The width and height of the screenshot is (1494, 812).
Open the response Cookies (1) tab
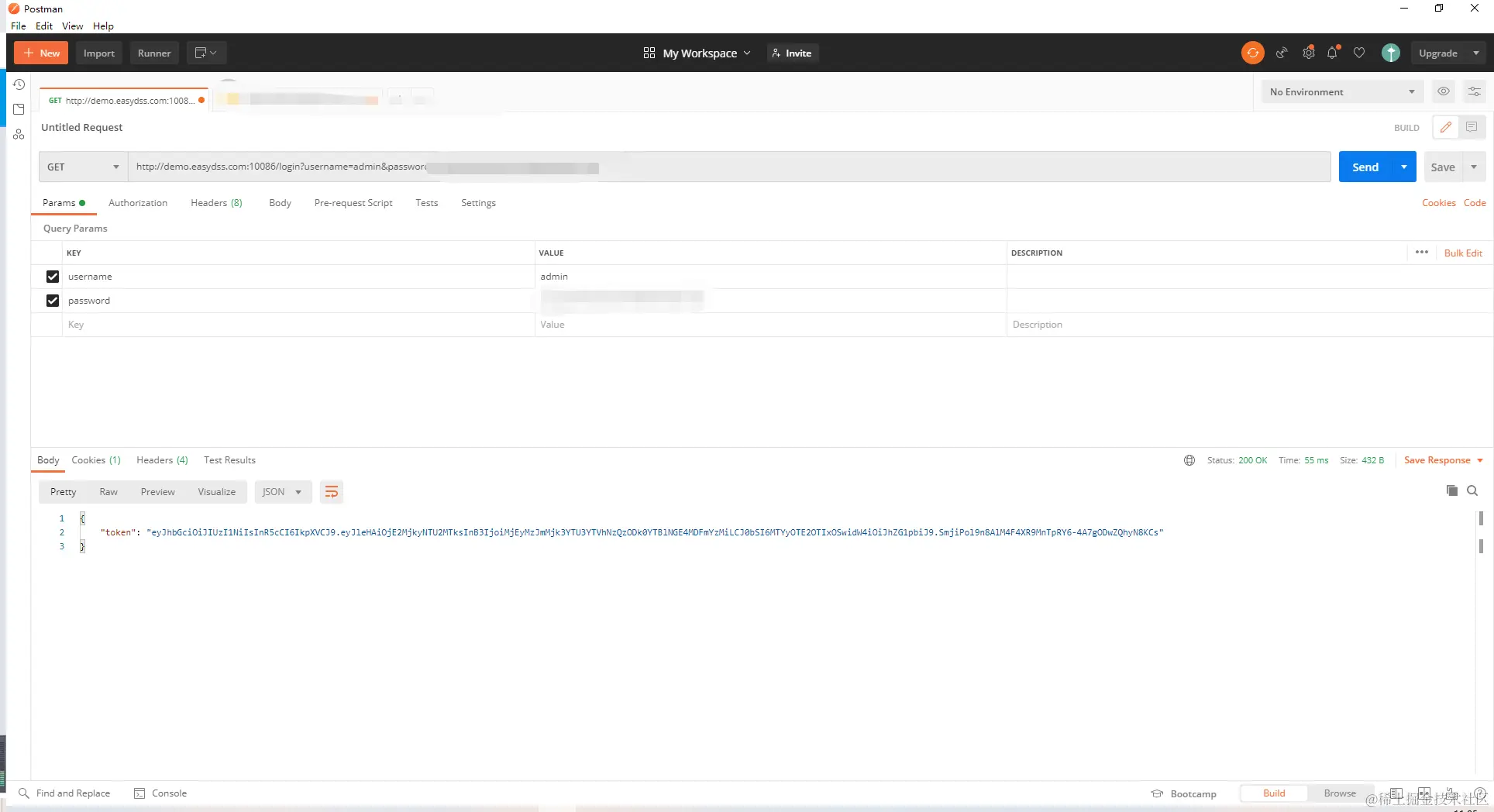pos(96,460)
